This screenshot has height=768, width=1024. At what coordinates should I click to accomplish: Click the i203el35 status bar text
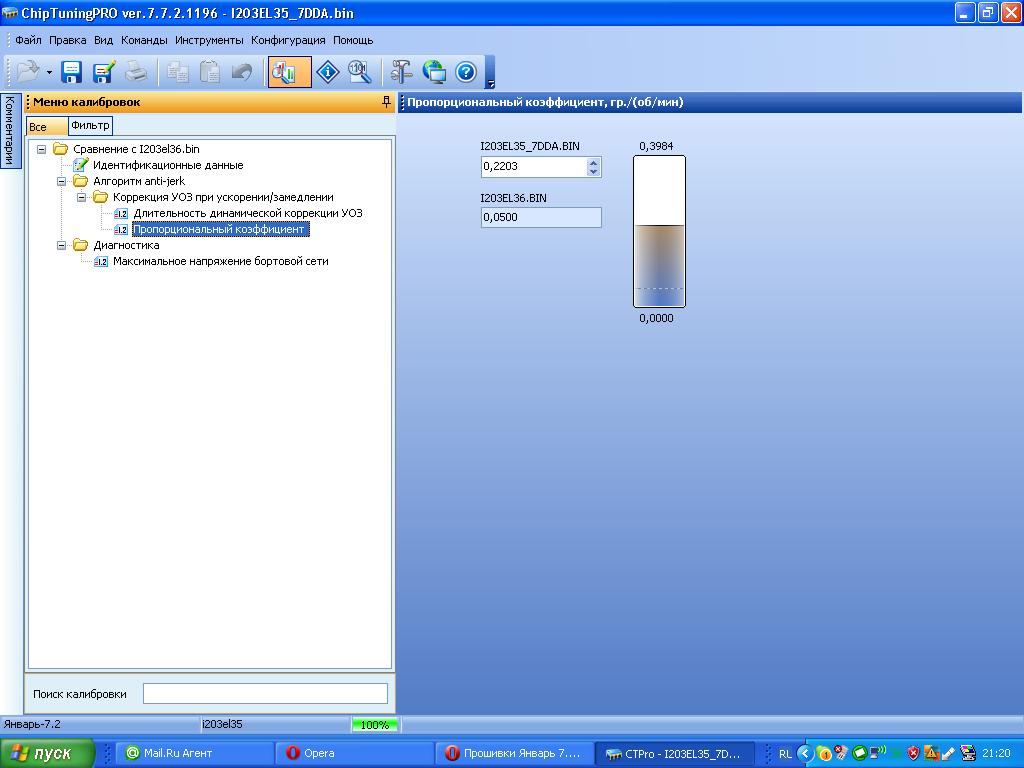click(222, 724)
